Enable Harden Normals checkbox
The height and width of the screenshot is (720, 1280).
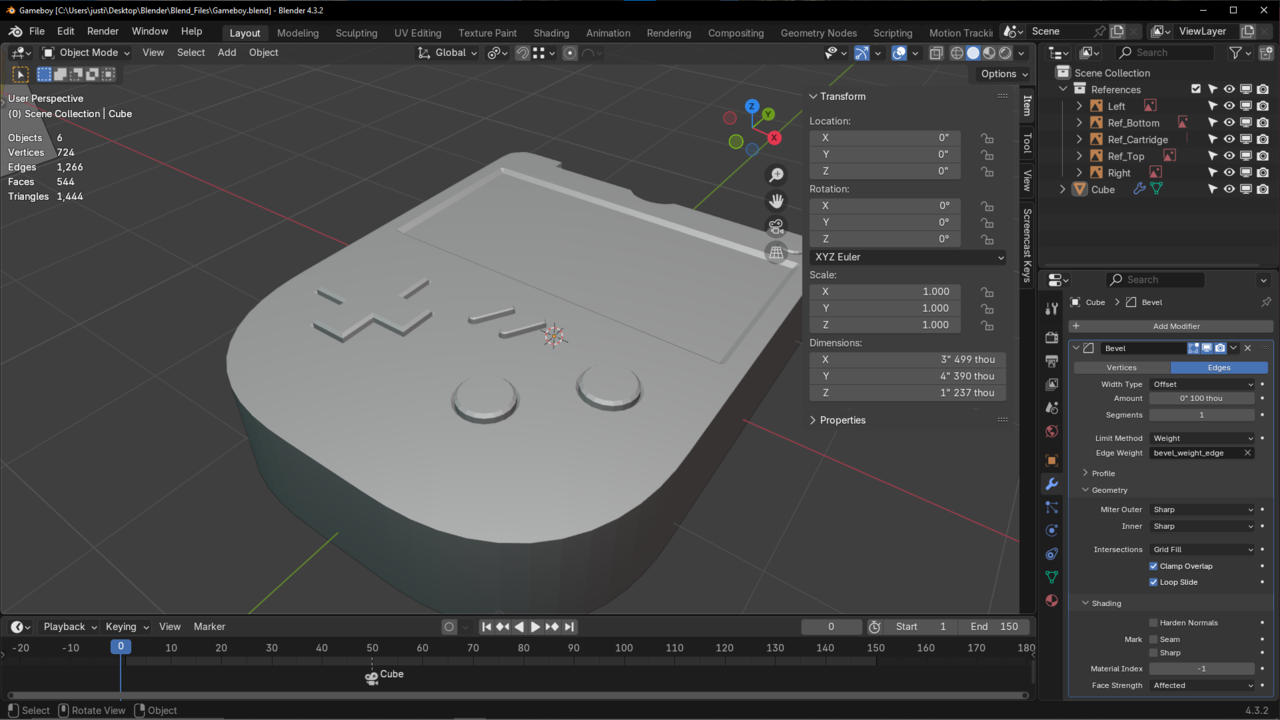[1153, 623]
